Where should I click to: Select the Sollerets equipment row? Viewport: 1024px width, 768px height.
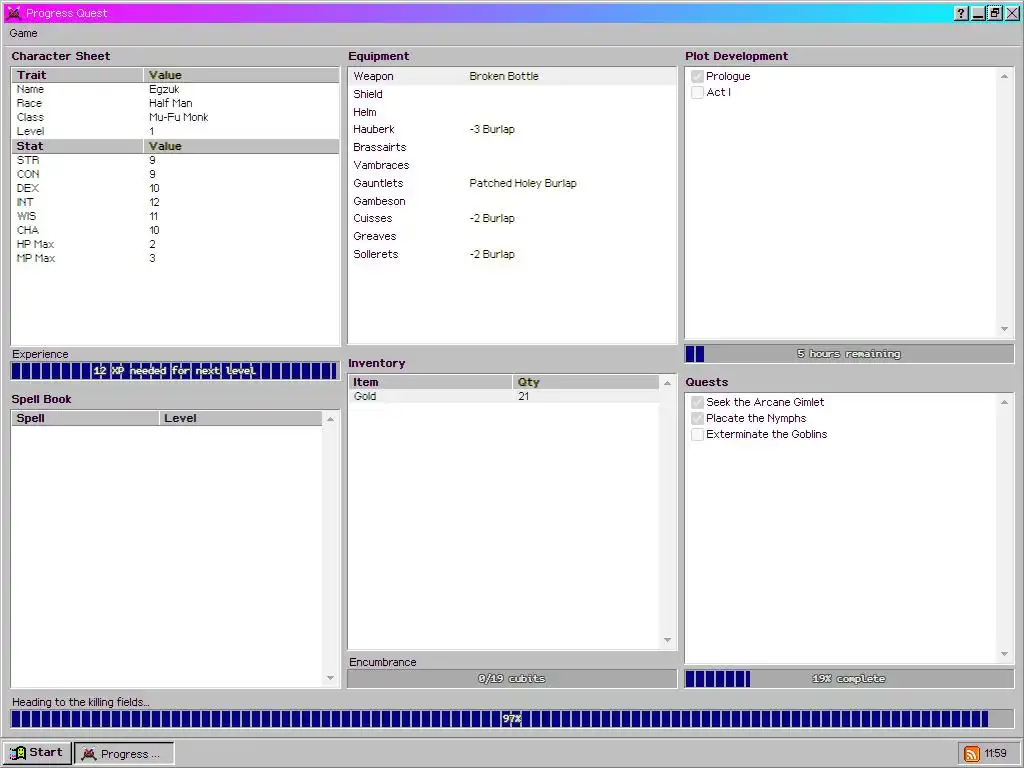tap(512, 254)
